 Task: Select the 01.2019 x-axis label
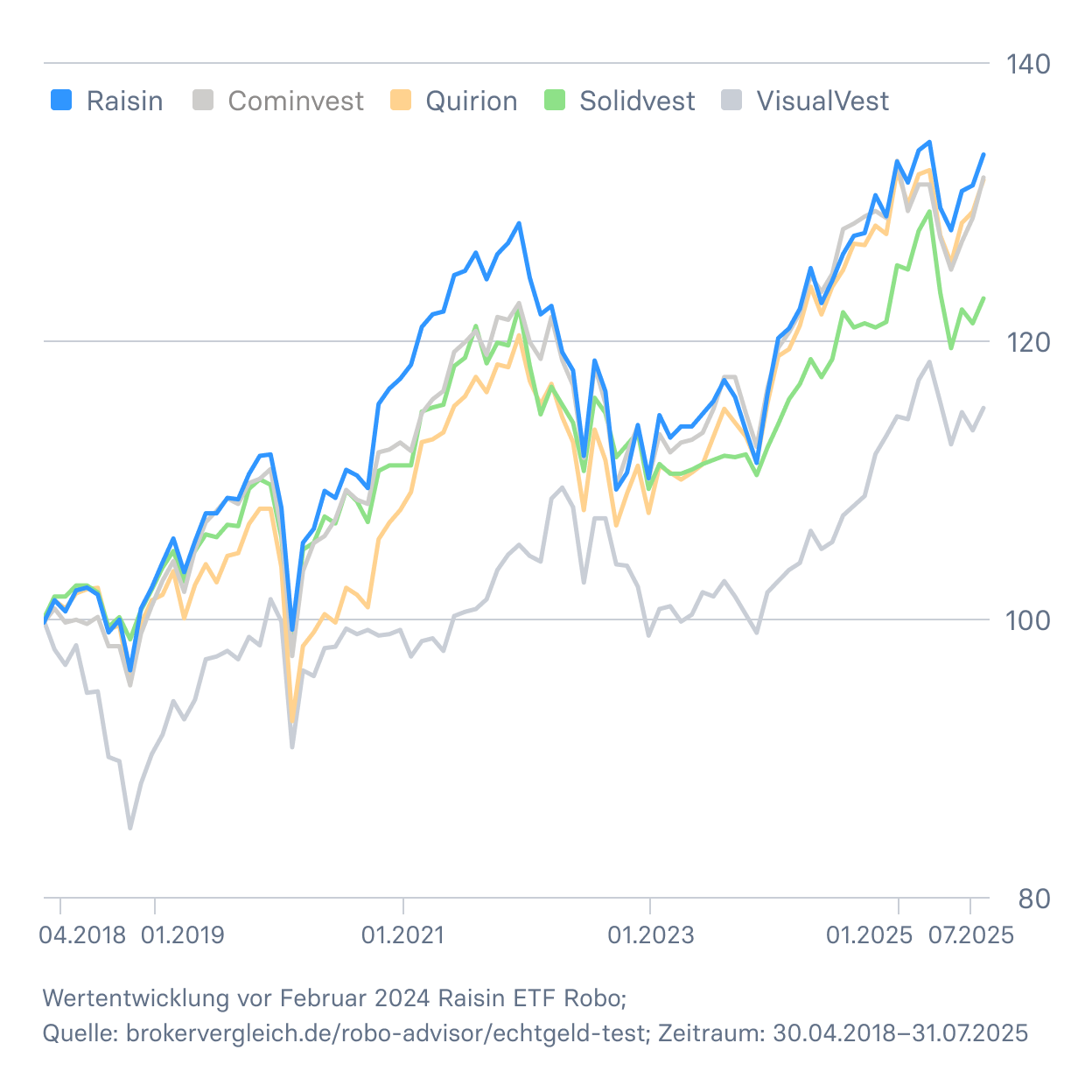click(x=183, y=935)
